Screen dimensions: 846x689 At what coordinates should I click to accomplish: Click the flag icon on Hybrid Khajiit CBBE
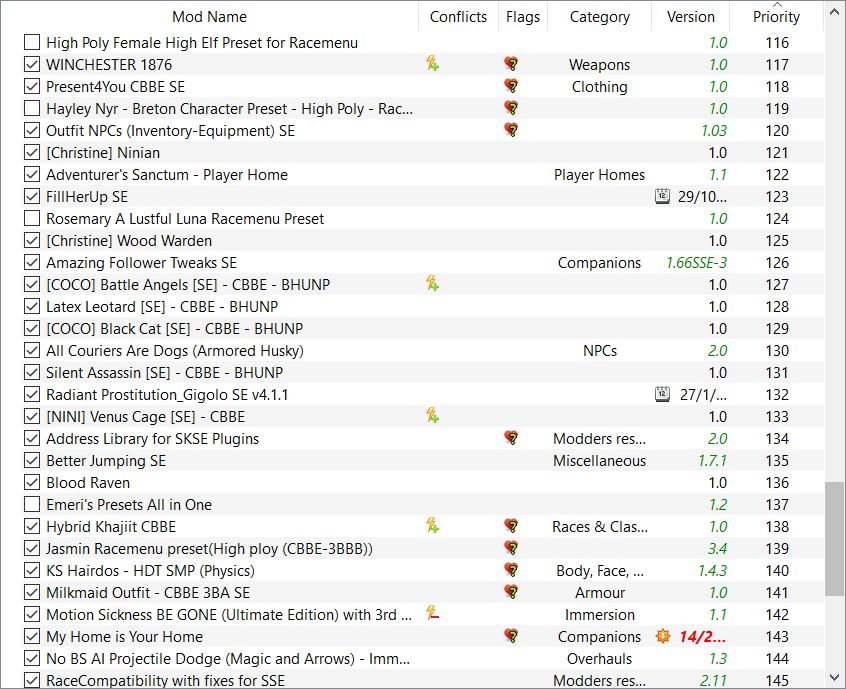click(511, 527)
